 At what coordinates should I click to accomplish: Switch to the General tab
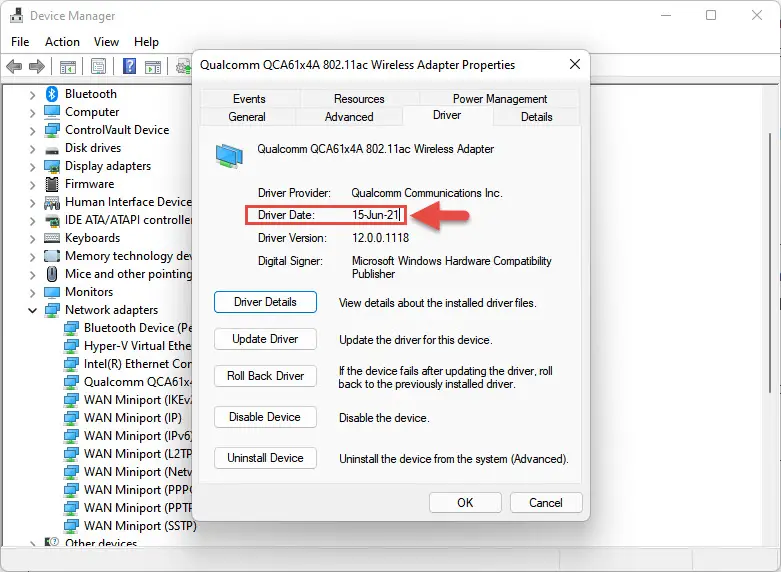click(247, 117)
